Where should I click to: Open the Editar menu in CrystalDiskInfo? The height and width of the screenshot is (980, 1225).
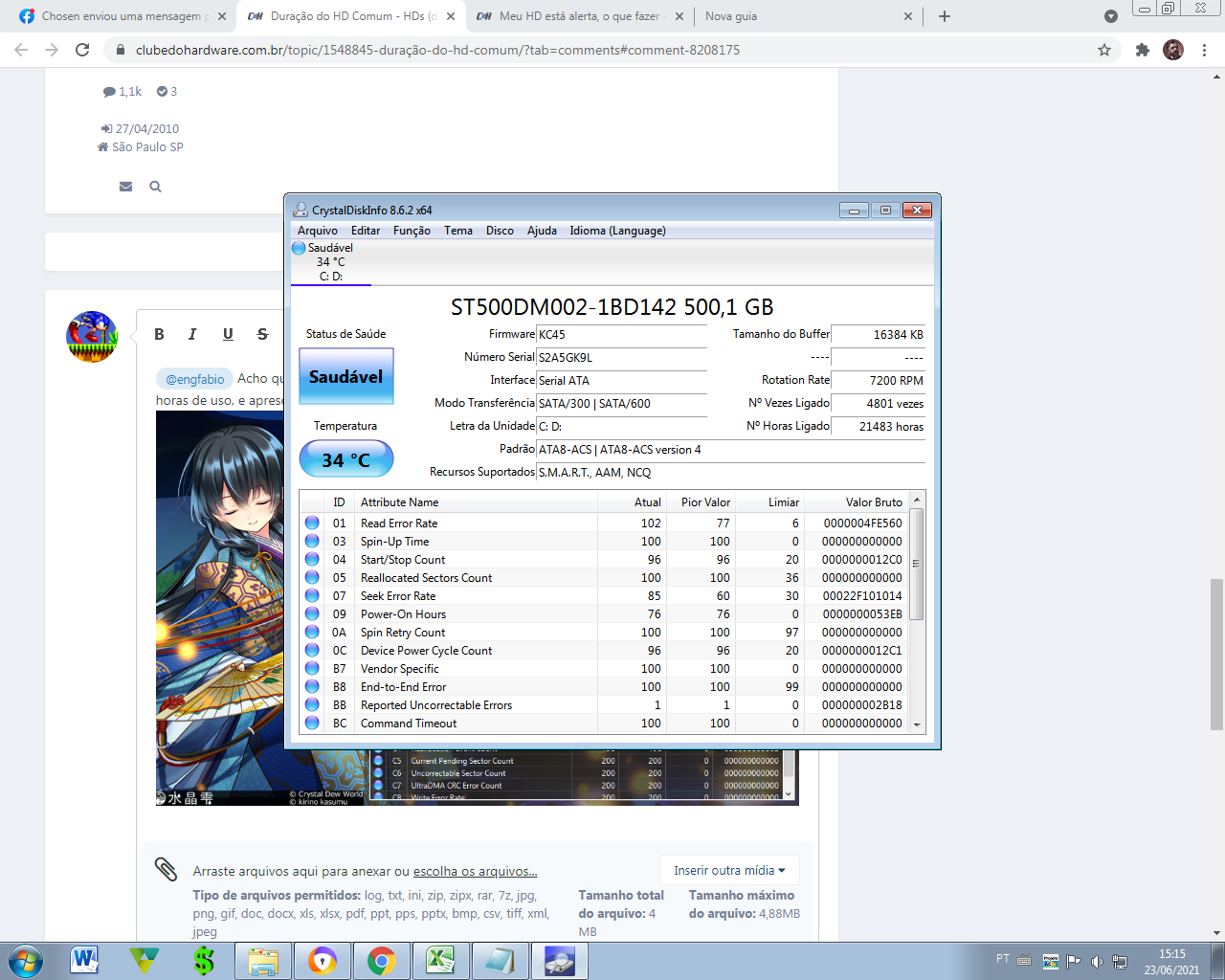(x=366, y=231)
